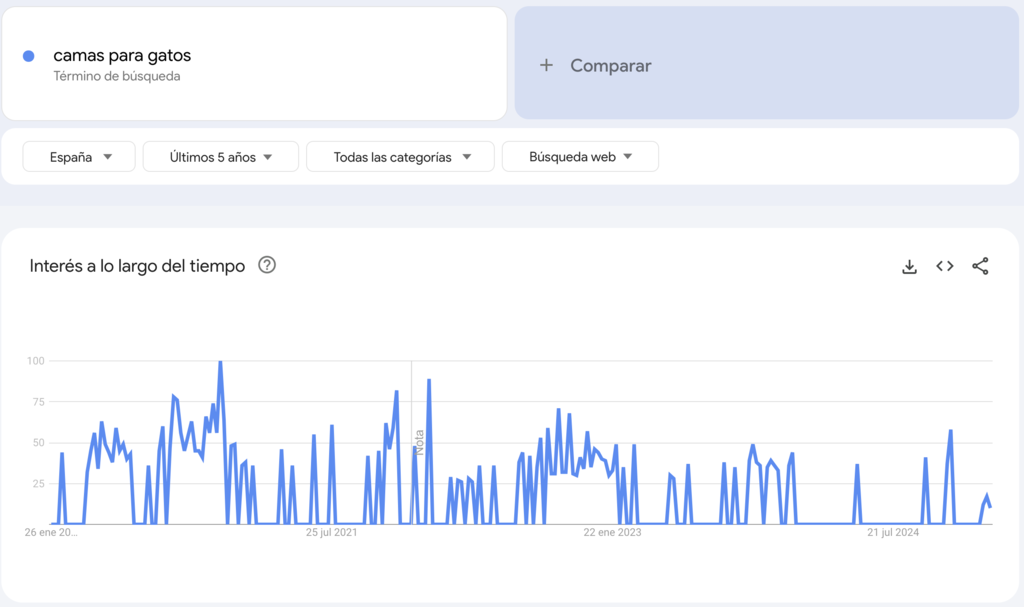The height and width of the screenshot is (607, 1024).
Task: Click the blue dot beside camas para gatos
Action: coord(27,56)
